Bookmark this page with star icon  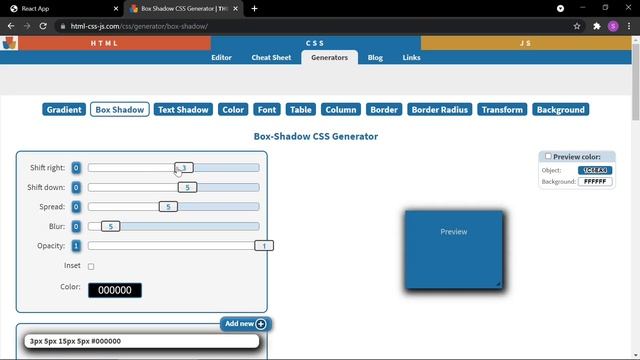point(577,26)
